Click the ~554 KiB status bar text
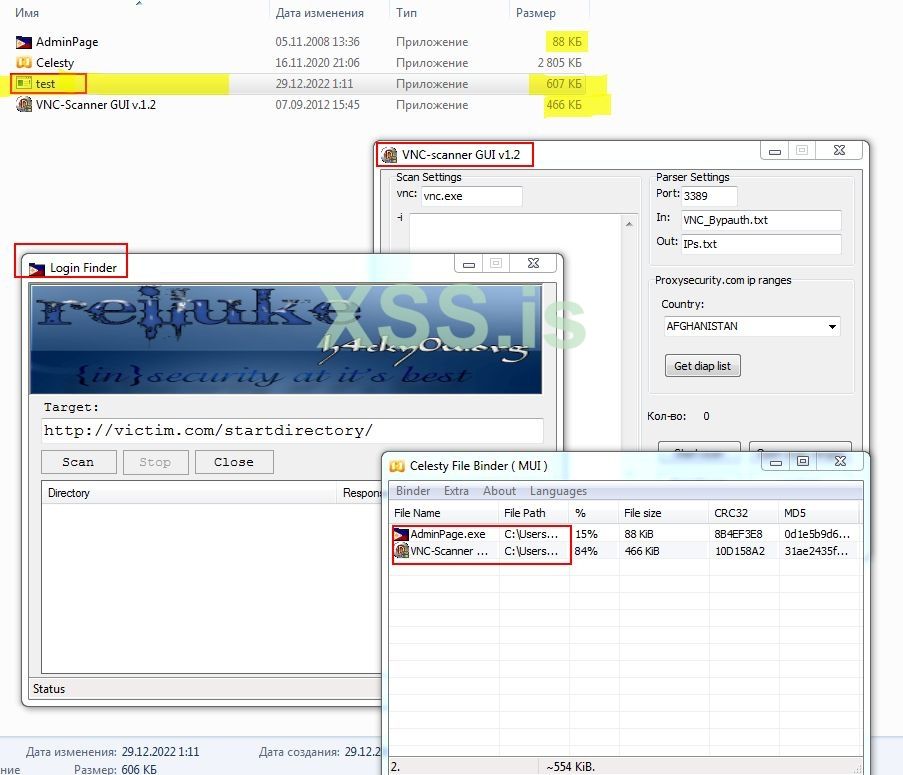This screenshot has height=775, width=903. point(570,767)
